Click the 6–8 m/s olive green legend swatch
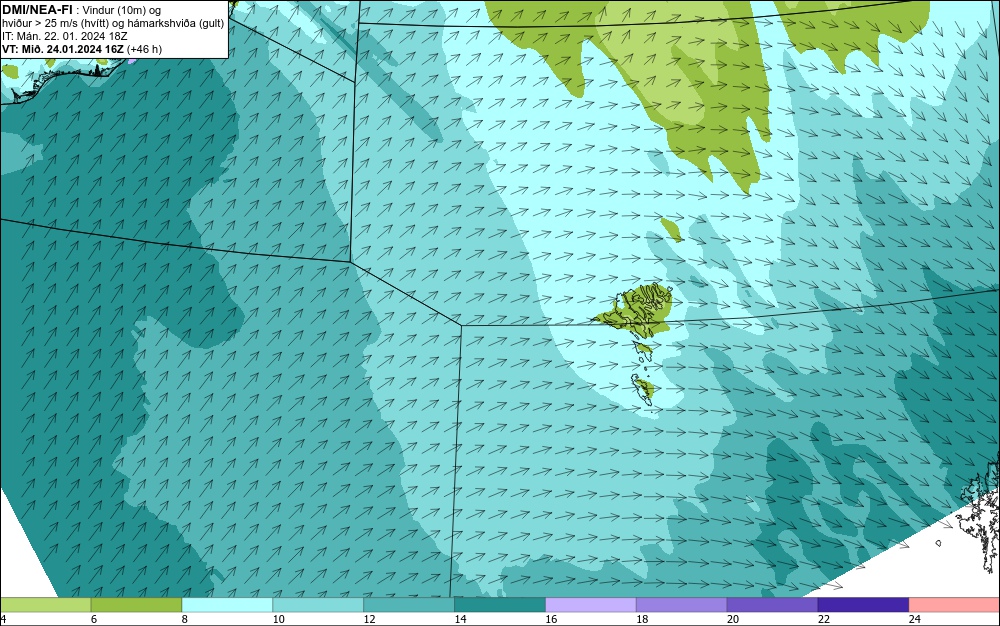The image size is (1000, 626). tap(136, 605)
